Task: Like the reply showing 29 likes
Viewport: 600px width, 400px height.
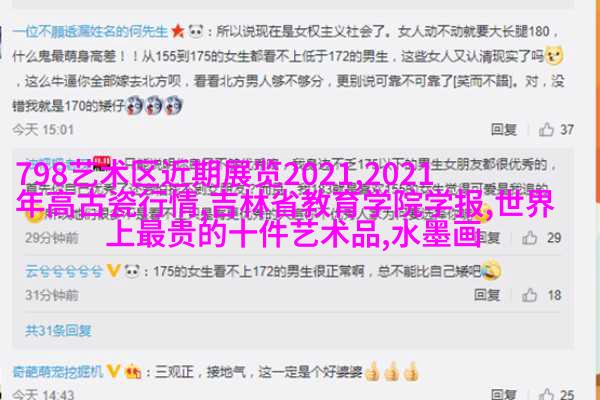Action: 530,238
